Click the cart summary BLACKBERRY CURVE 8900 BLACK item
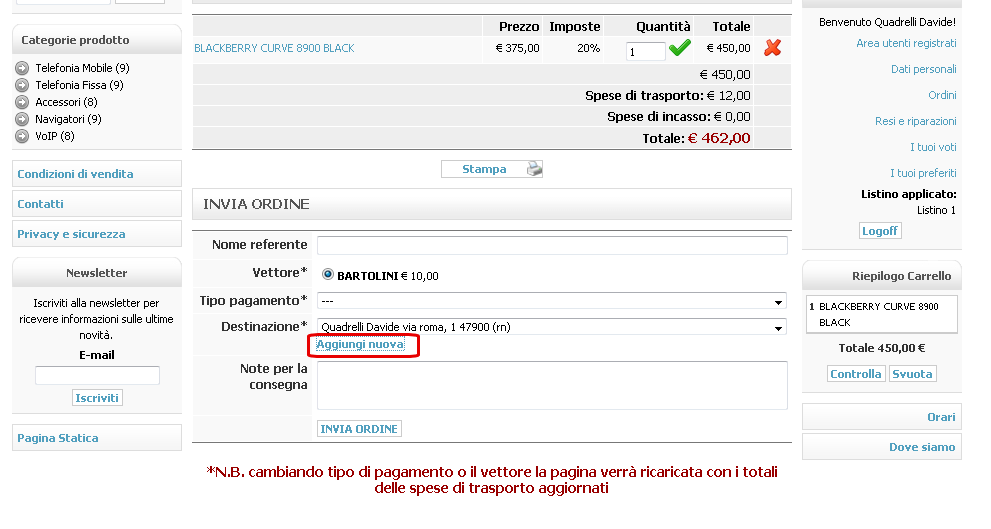The width and height of the screenshot is (991, 529). 882,314
